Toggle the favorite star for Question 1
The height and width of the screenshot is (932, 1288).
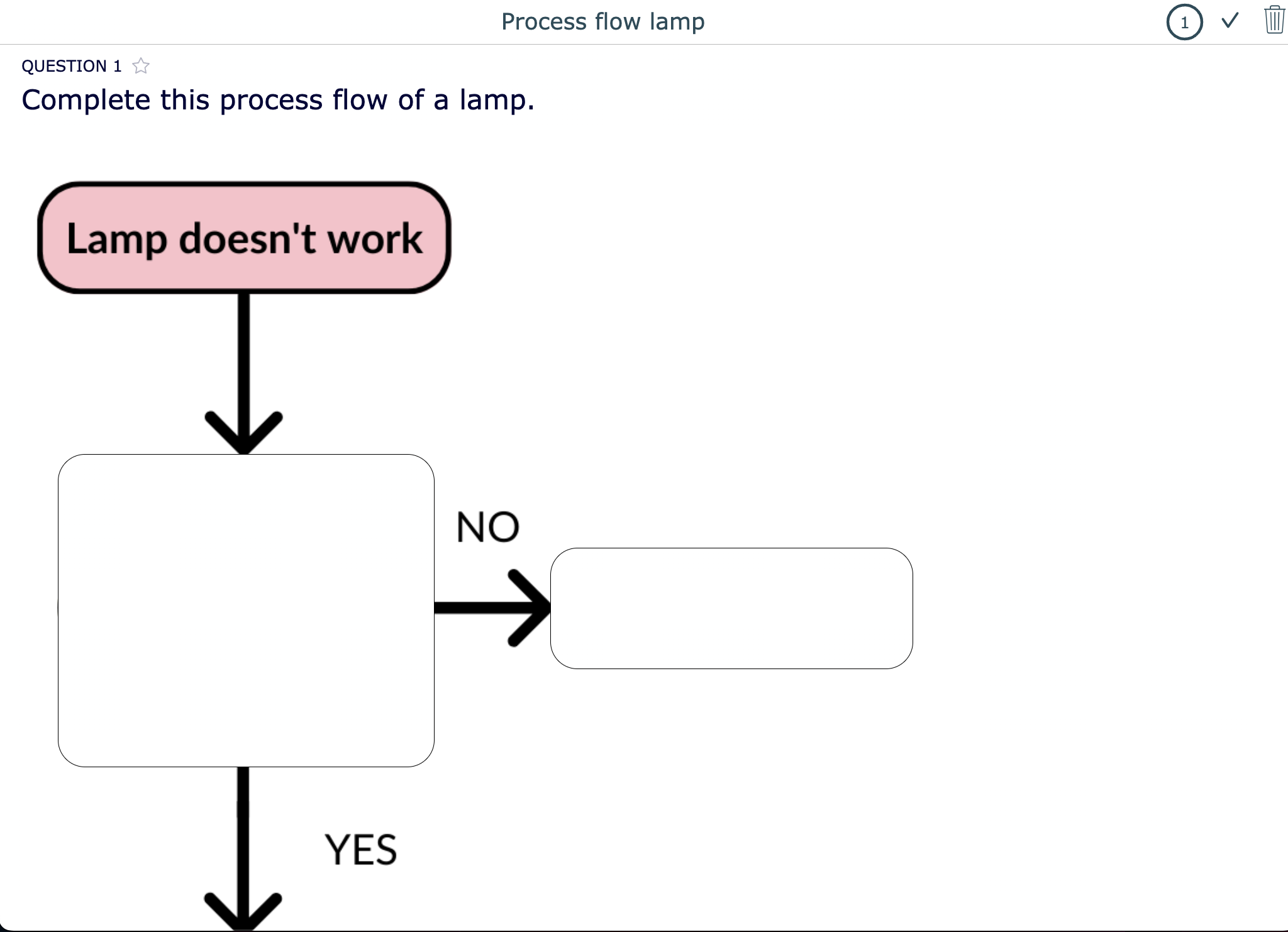point(140,65)
